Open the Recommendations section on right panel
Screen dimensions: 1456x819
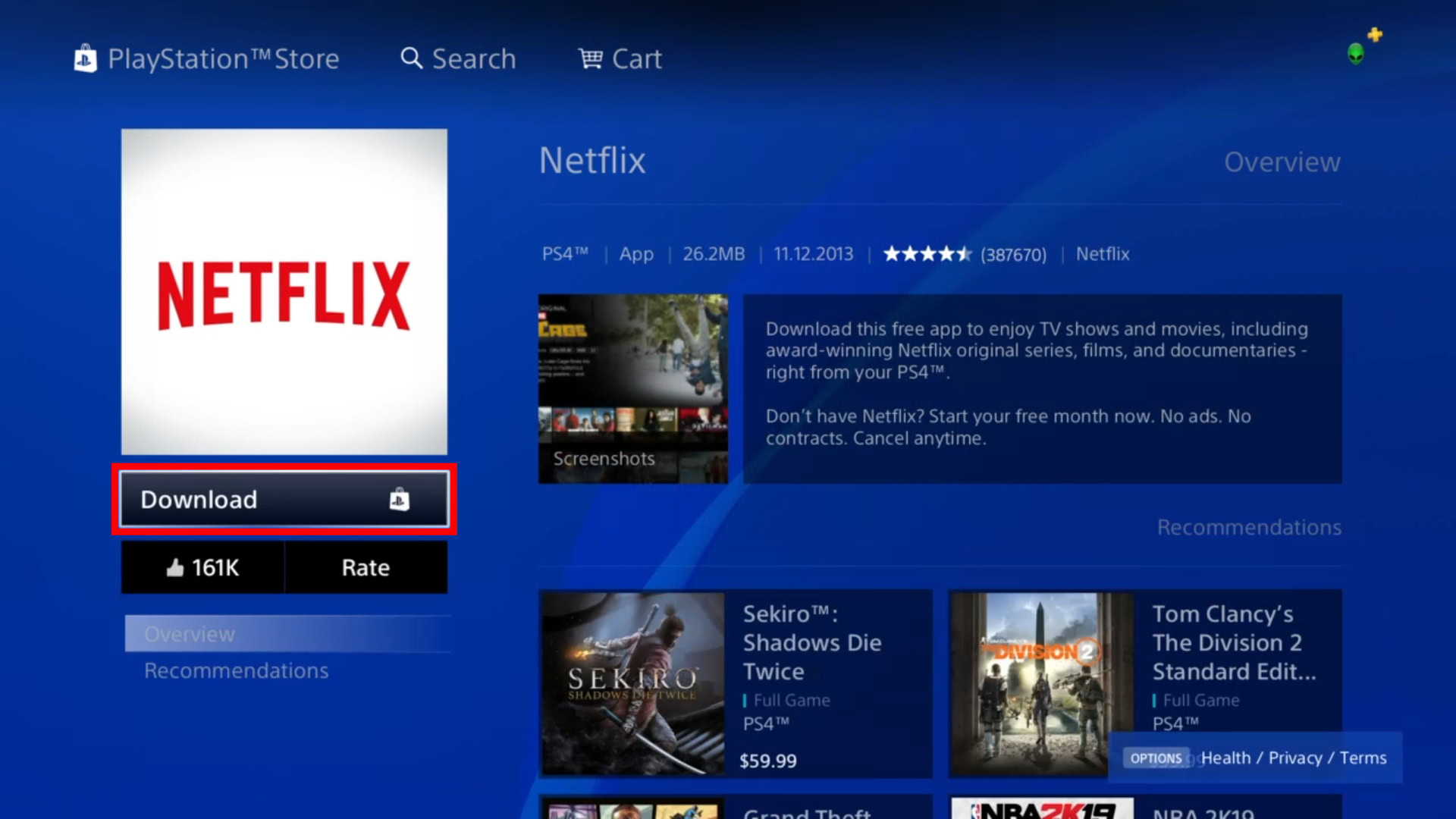(1250, 527)
